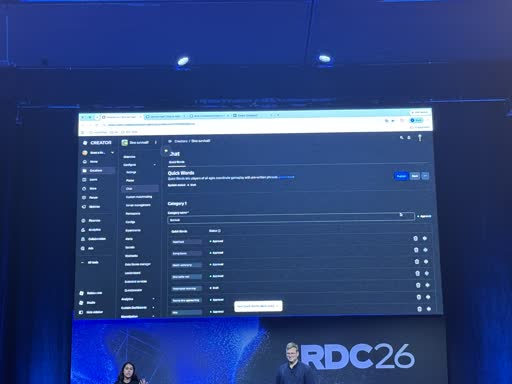Screen dimensions: 512x384
Task: Open Ads in the left sidebar
Action: 88,248
